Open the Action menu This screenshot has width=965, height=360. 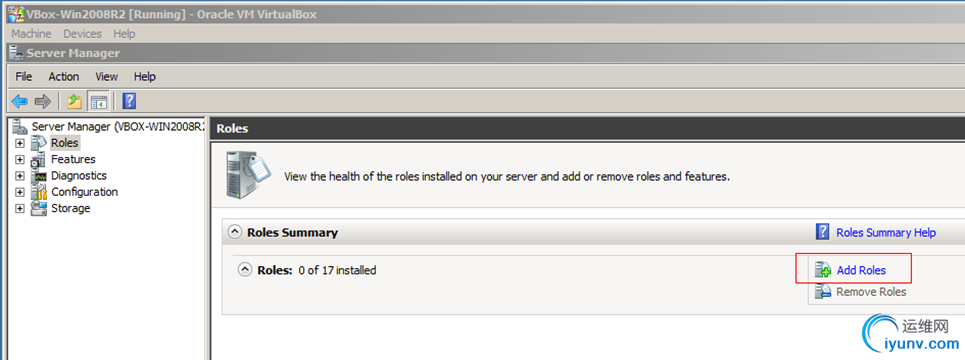click(x=64, y=77)
